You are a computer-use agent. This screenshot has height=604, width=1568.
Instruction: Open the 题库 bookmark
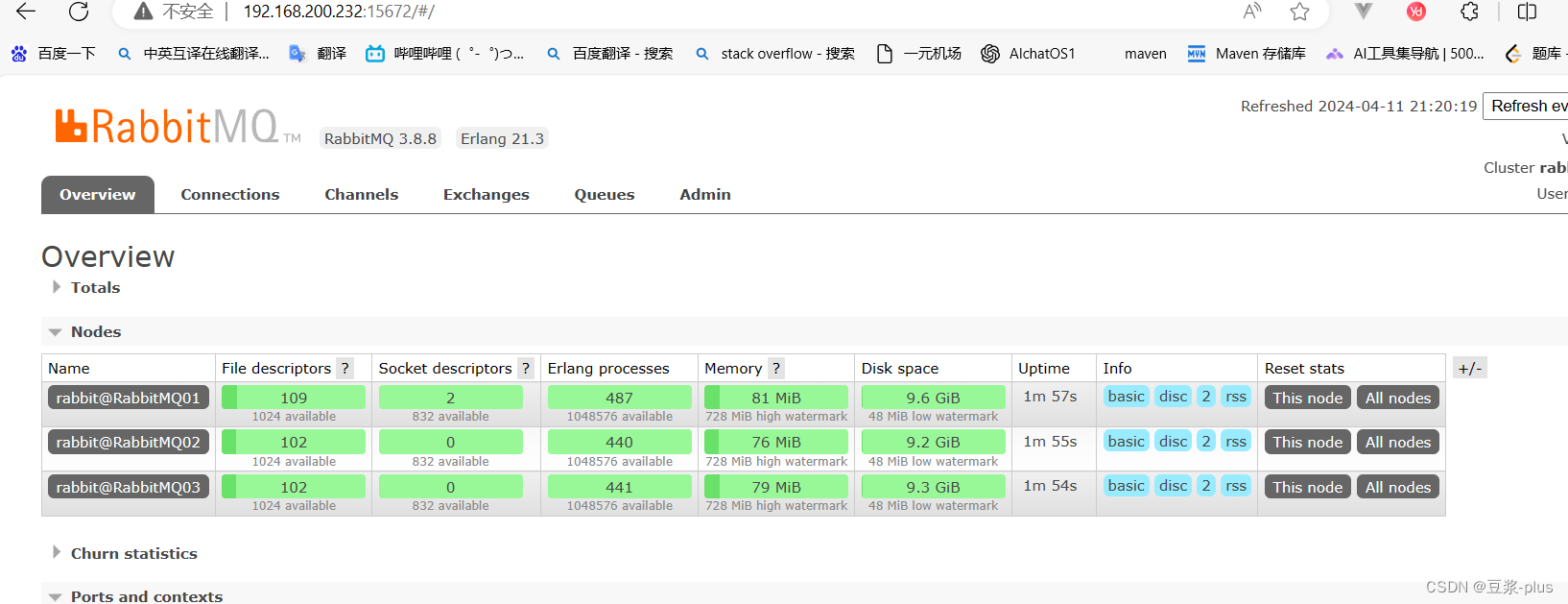click(x=1535, y=54)
